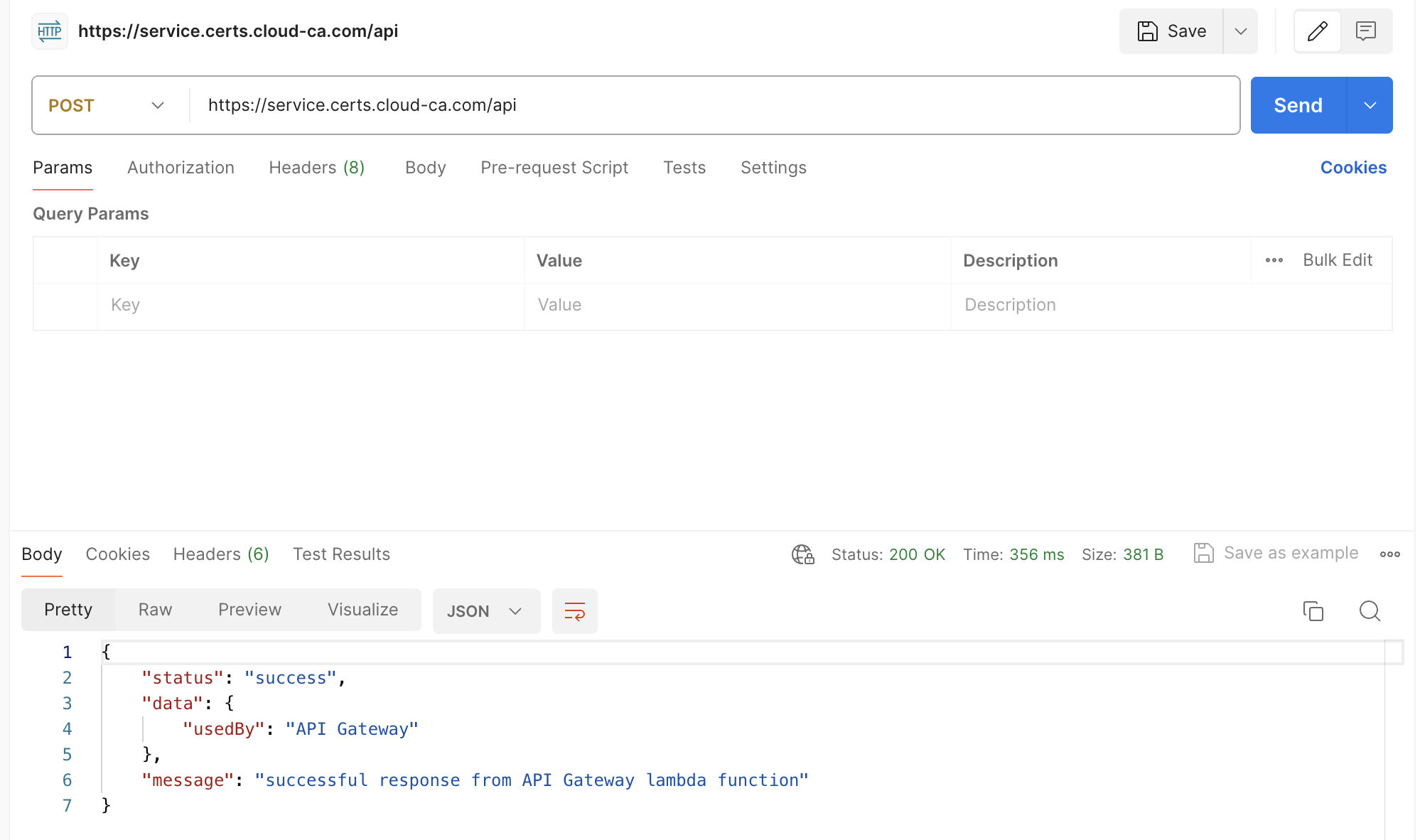This screenshot has width=1420, height=840.
Task: Click the search response icon
Action: (1370, 611)
